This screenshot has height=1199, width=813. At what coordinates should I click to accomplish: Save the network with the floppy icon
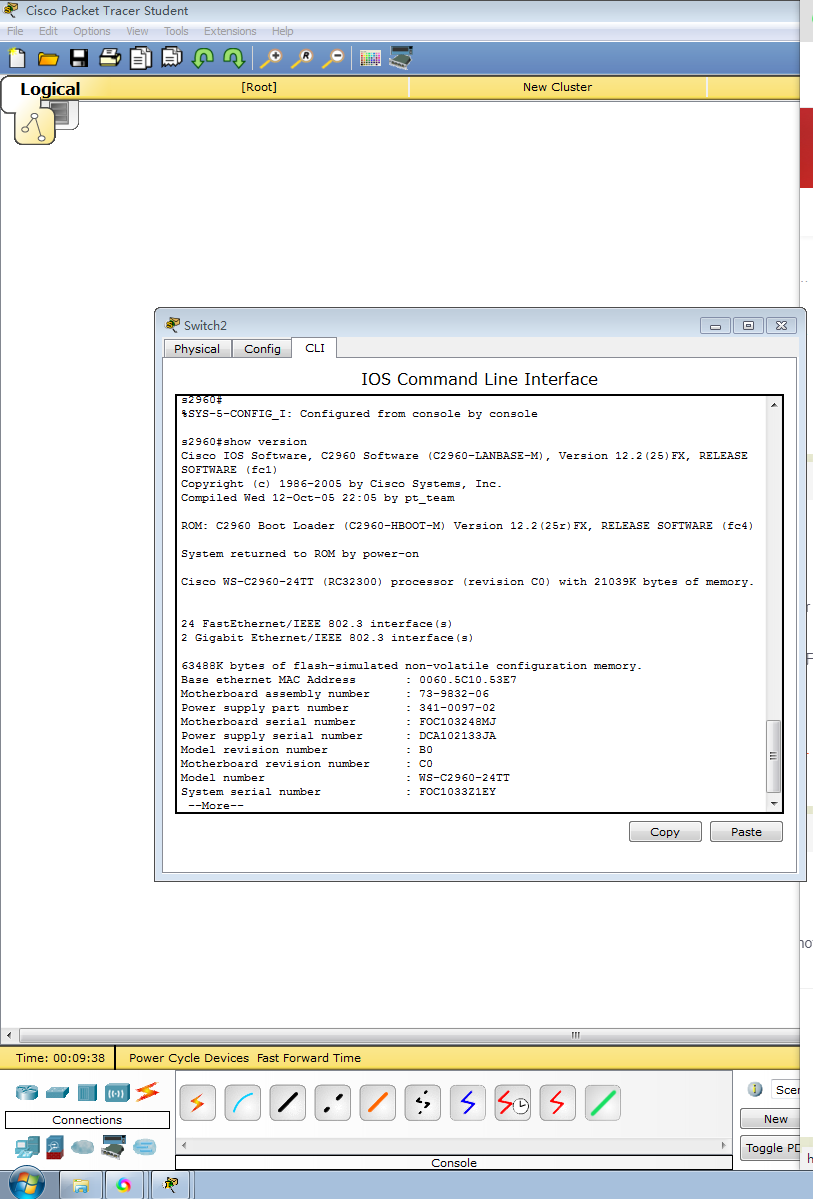[x=79, y=58]
